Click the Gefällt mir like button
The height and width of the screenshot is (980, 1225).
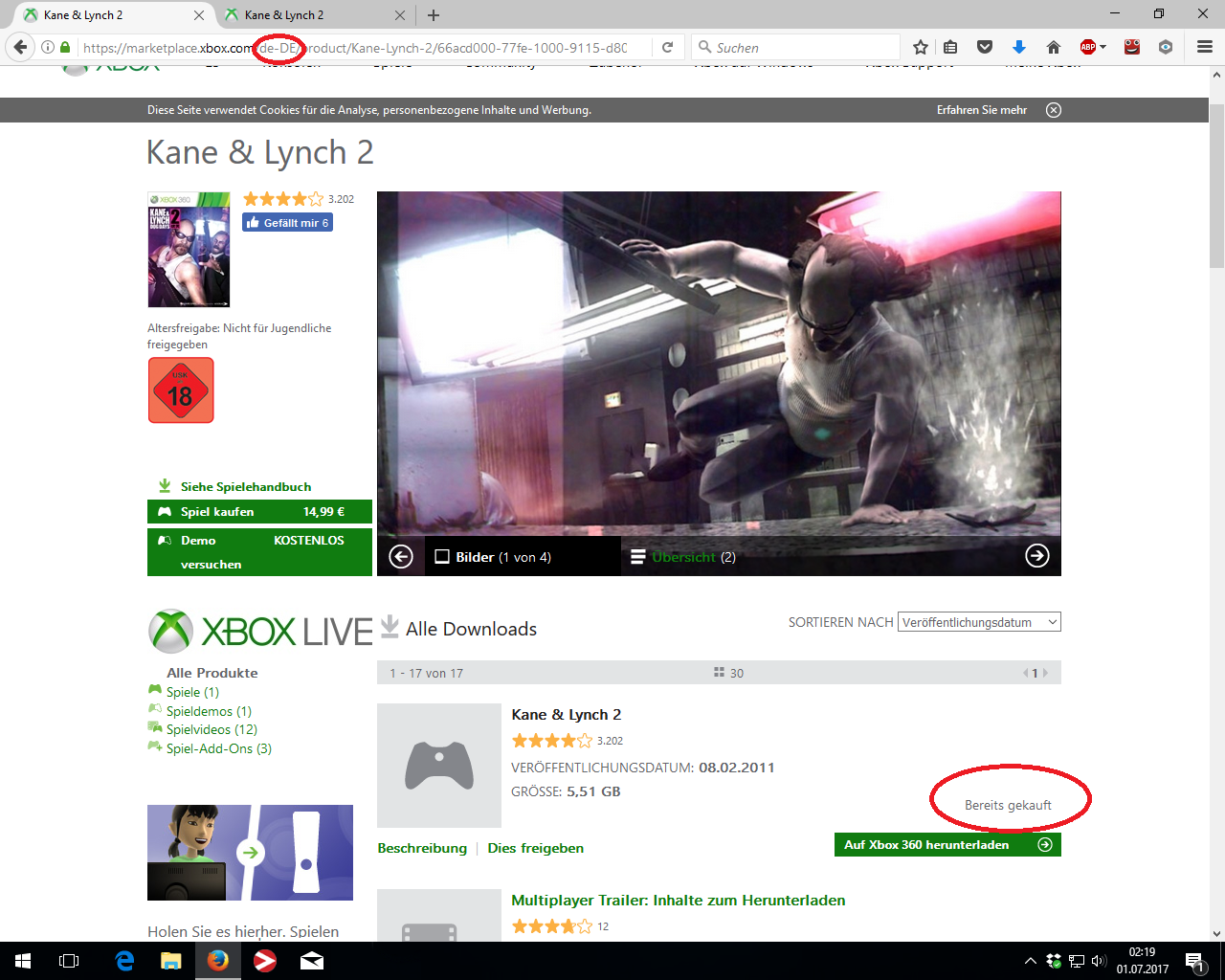click(287, 222)
